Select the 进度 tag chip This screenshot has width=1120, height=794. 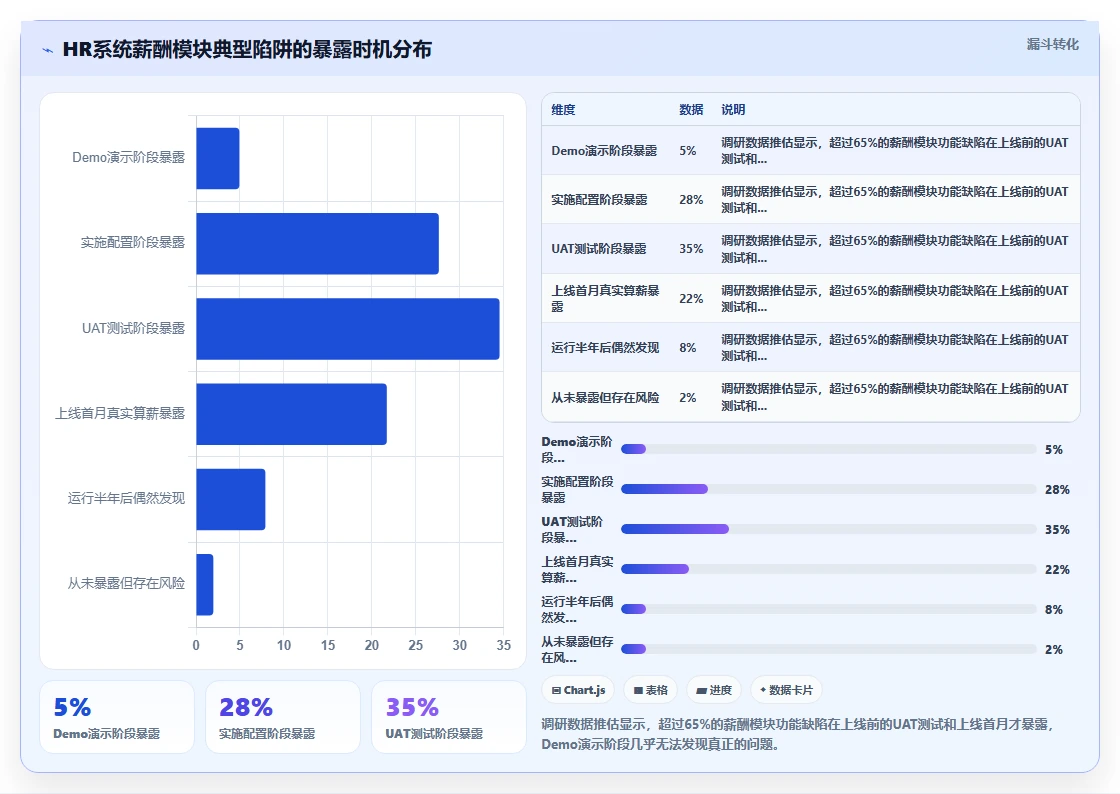[x=714, y=690]
